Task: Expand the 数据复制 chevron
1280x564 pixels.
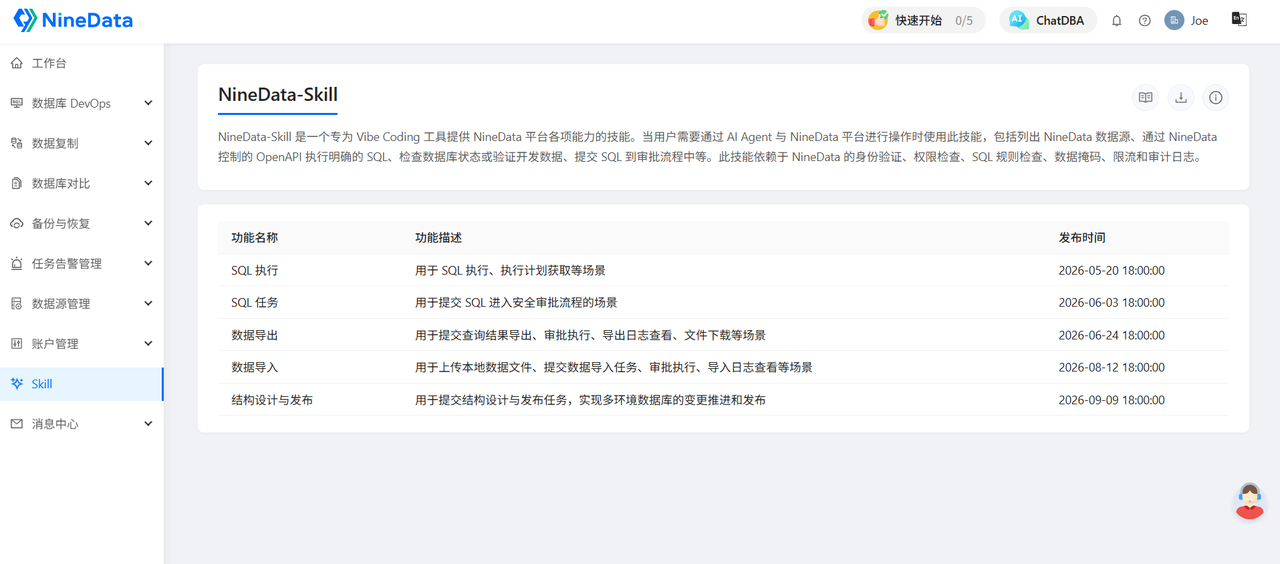Action: click(148, 143)
